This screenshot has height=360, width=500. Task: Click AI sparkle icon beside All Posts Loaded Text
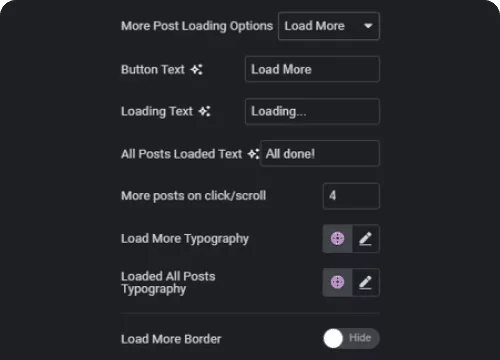point(253,154)
